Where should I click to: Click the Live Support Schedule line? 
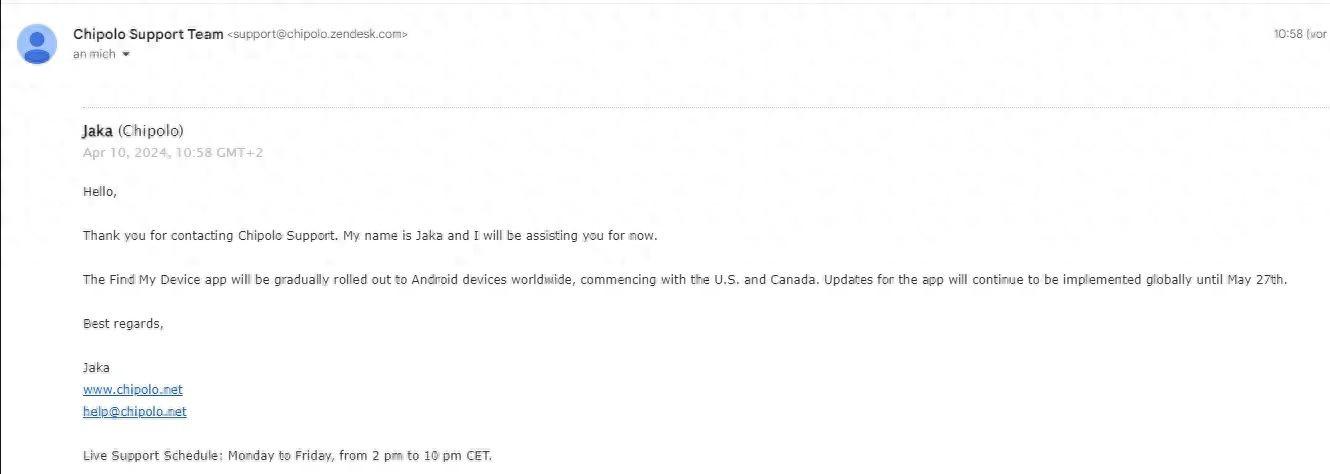[288, 456]
